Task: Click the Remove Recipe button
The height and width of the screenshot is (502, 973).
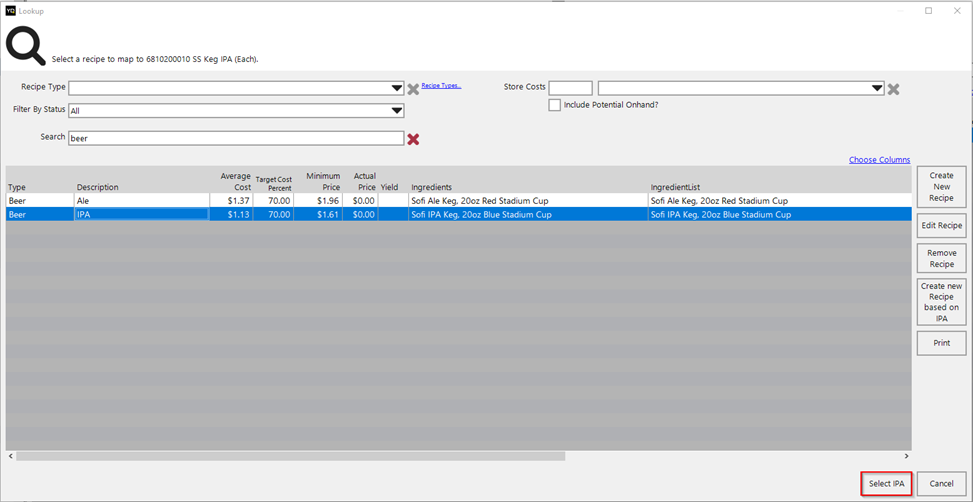Action: (x=941, y=258)
